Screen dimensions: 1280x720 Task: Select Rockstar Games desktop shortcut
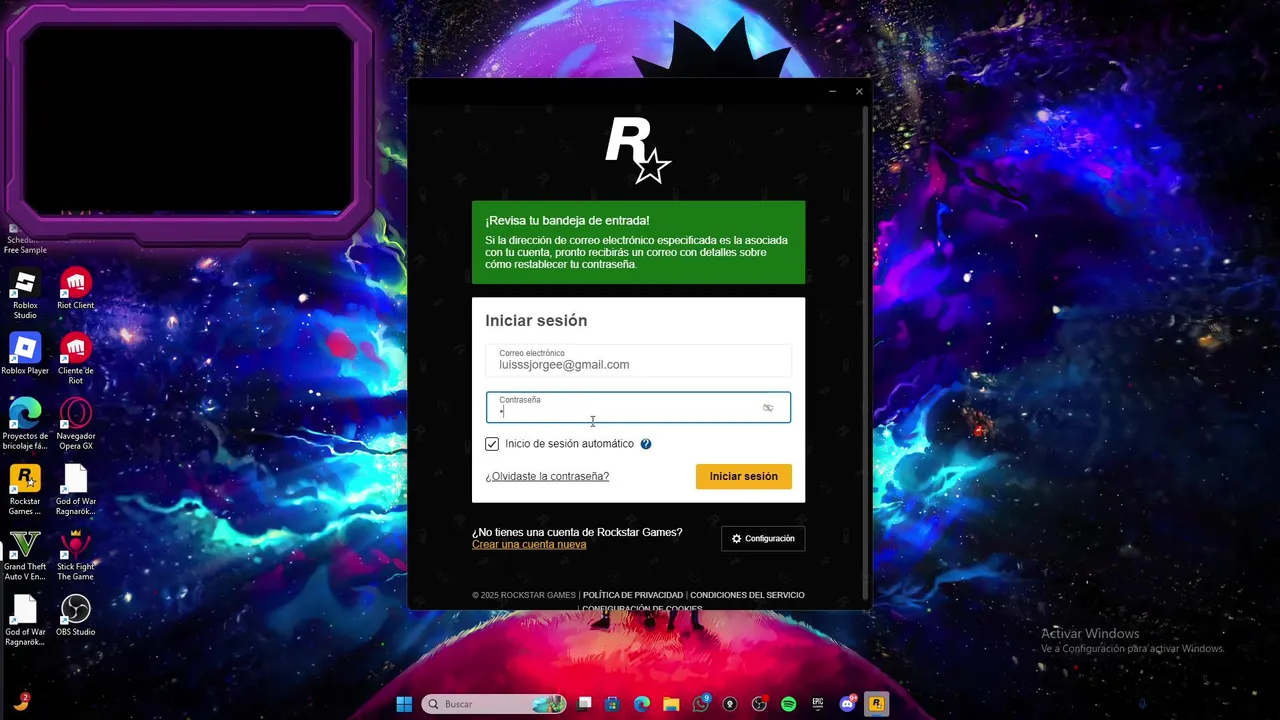[x=25, y=490]
